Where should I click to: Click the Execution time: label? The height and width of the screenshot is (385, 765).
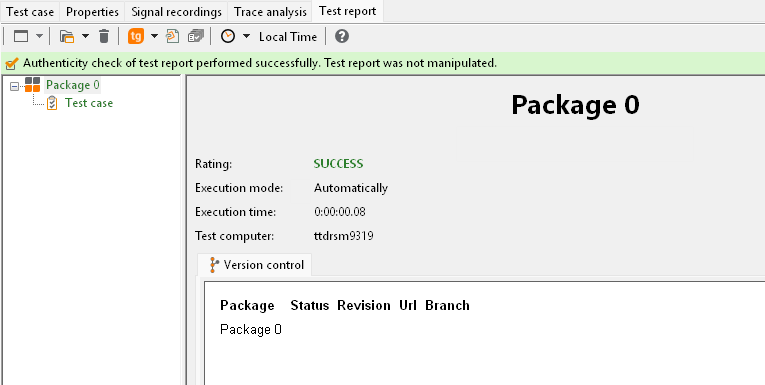[236, 212]
